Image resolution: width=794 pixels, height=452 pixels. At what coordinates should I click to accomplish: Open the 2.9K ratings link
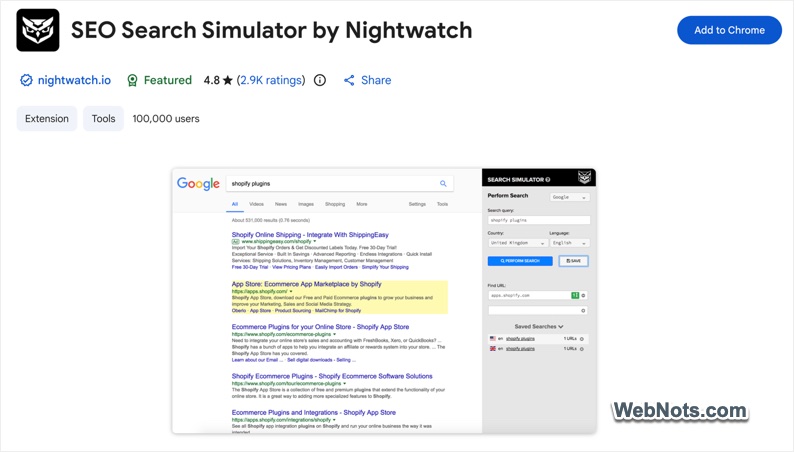pos(271,80)
